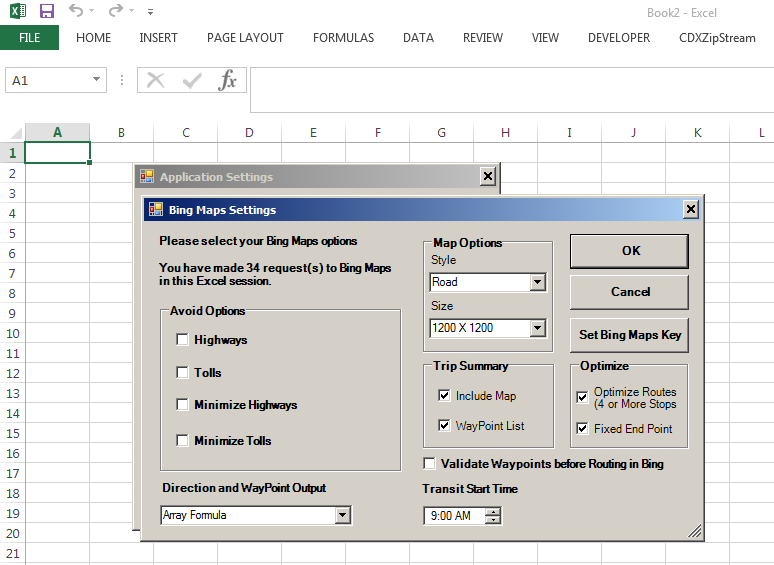Viewport: 774px width, 565px height.
Task: Increase Transit Start Time with up arrow
Action: click(493, 511)
